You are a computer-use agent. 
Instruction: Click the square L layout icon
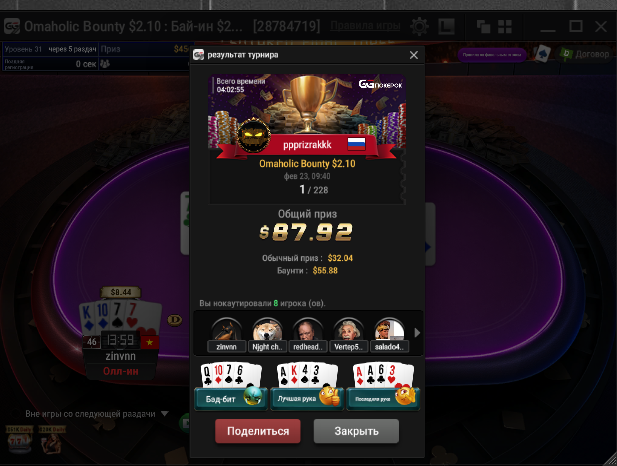click(x=446, y=27)
